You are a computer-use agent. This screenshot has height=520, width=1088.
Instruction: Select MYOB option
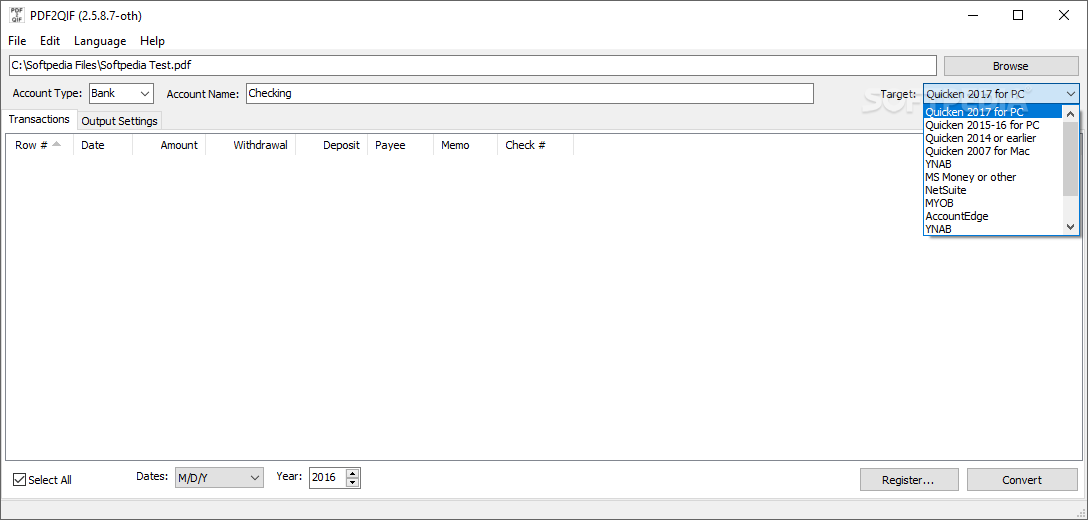pos(993,203)
